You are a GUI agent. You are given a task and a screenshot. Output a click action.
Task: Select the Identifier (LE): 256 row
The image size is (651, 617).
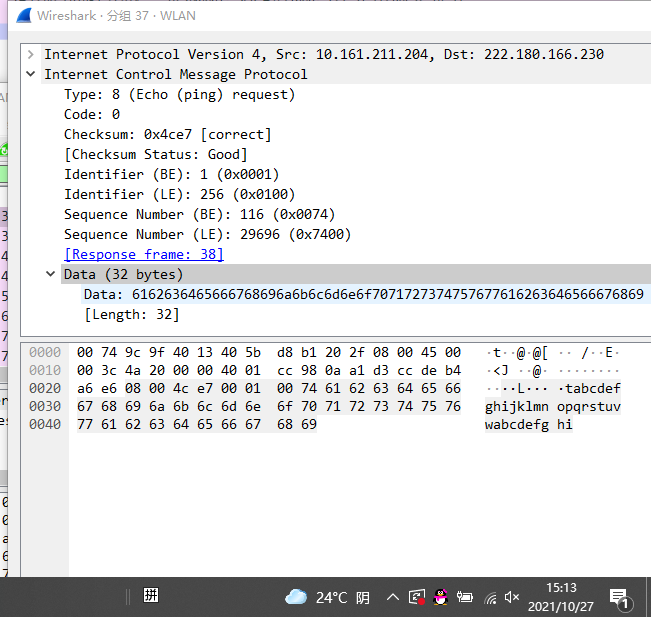179,194
